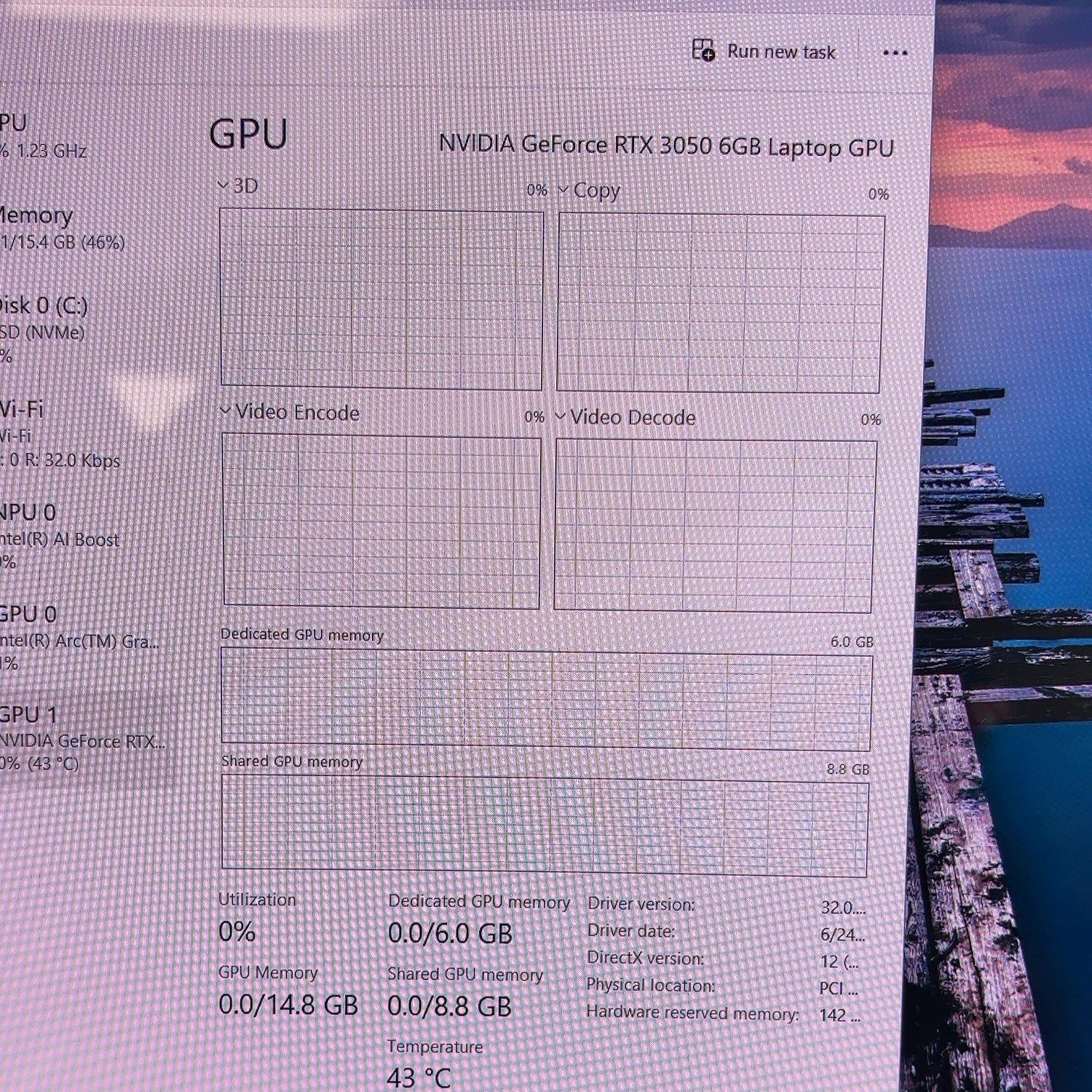1092x1092 pixels.
Task: Click the 8.8 GB graph maximum label
Action: coord(848,769)
